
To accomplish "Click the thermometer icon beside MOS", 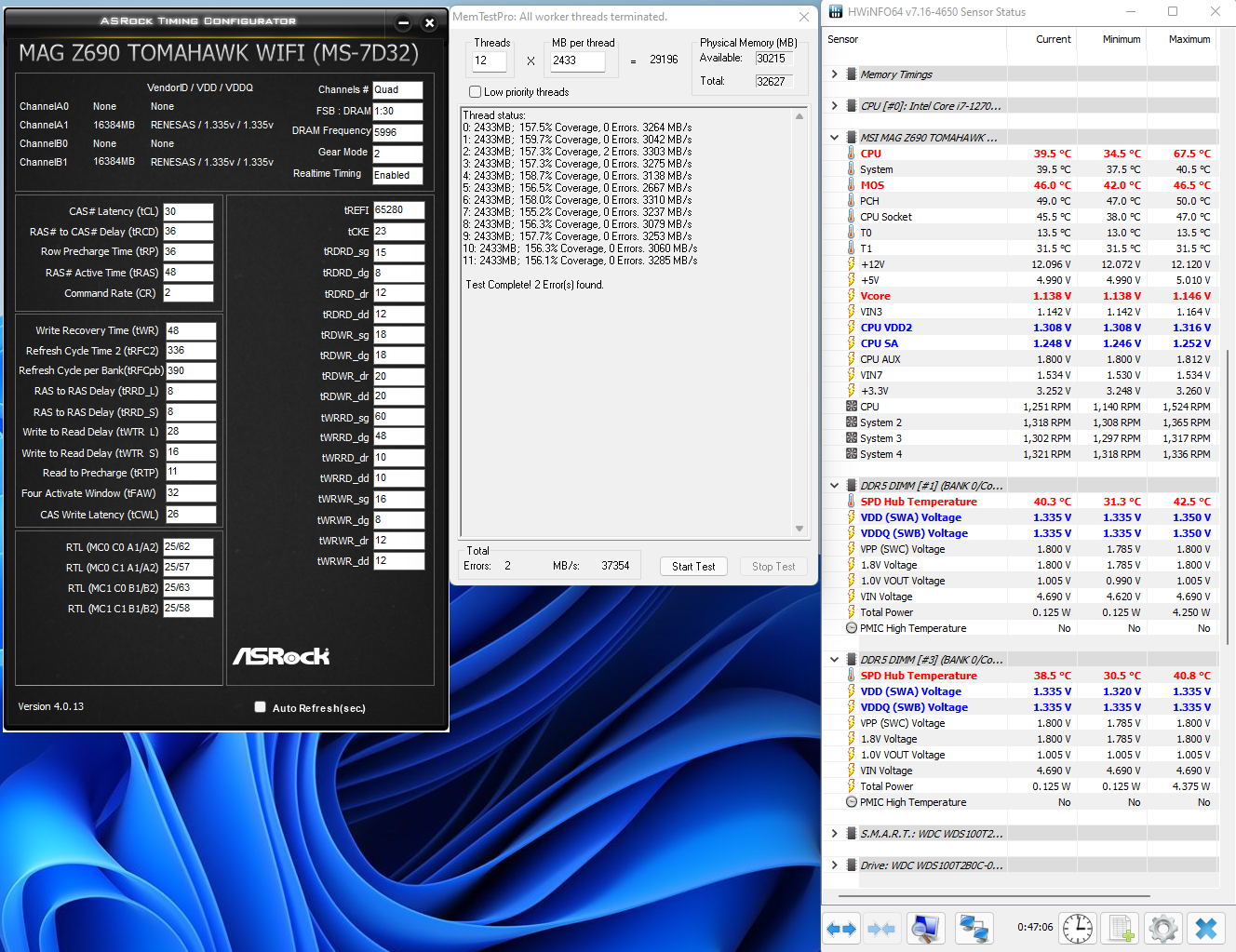I will coord(851,185).
